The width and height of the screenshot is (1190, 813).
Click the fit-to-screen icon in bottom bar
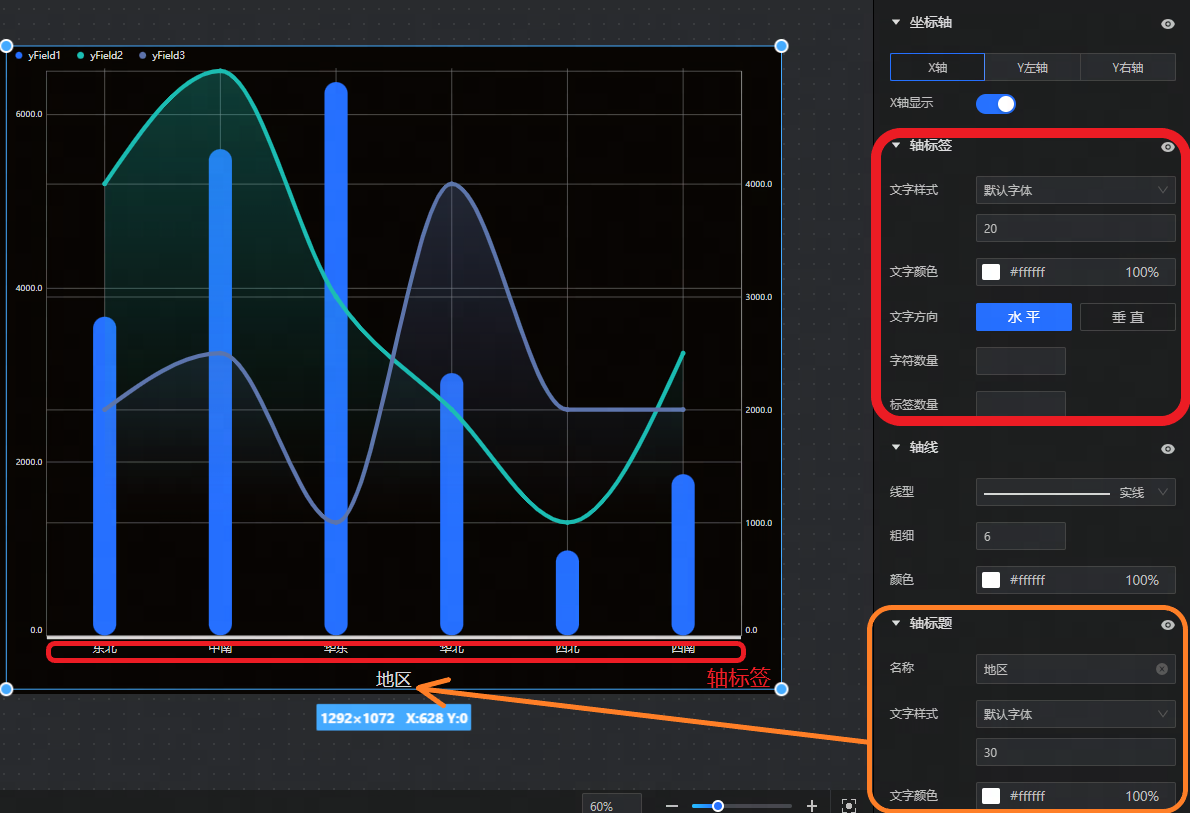point(849,806)
